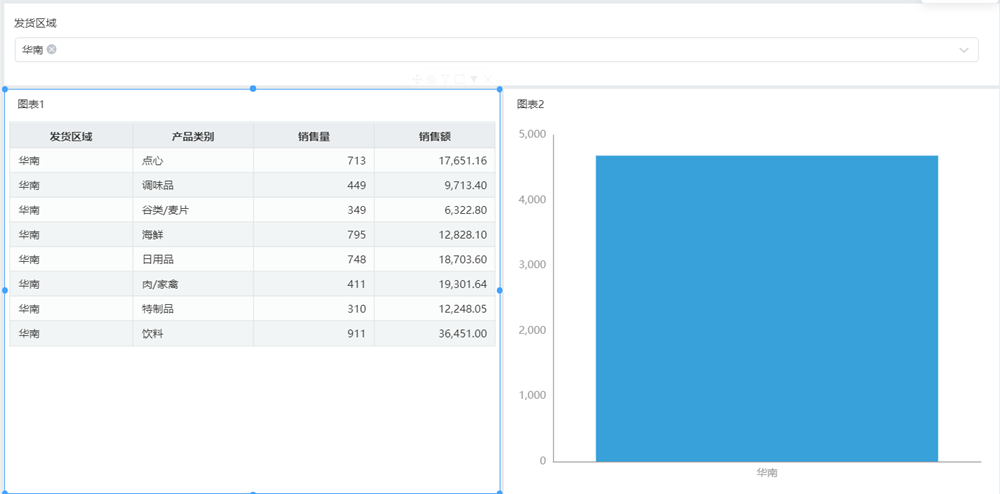Click the right-middle resize handle of 图表1
The height and width of the screenshot is (494, 1000).
pos(499,290)
